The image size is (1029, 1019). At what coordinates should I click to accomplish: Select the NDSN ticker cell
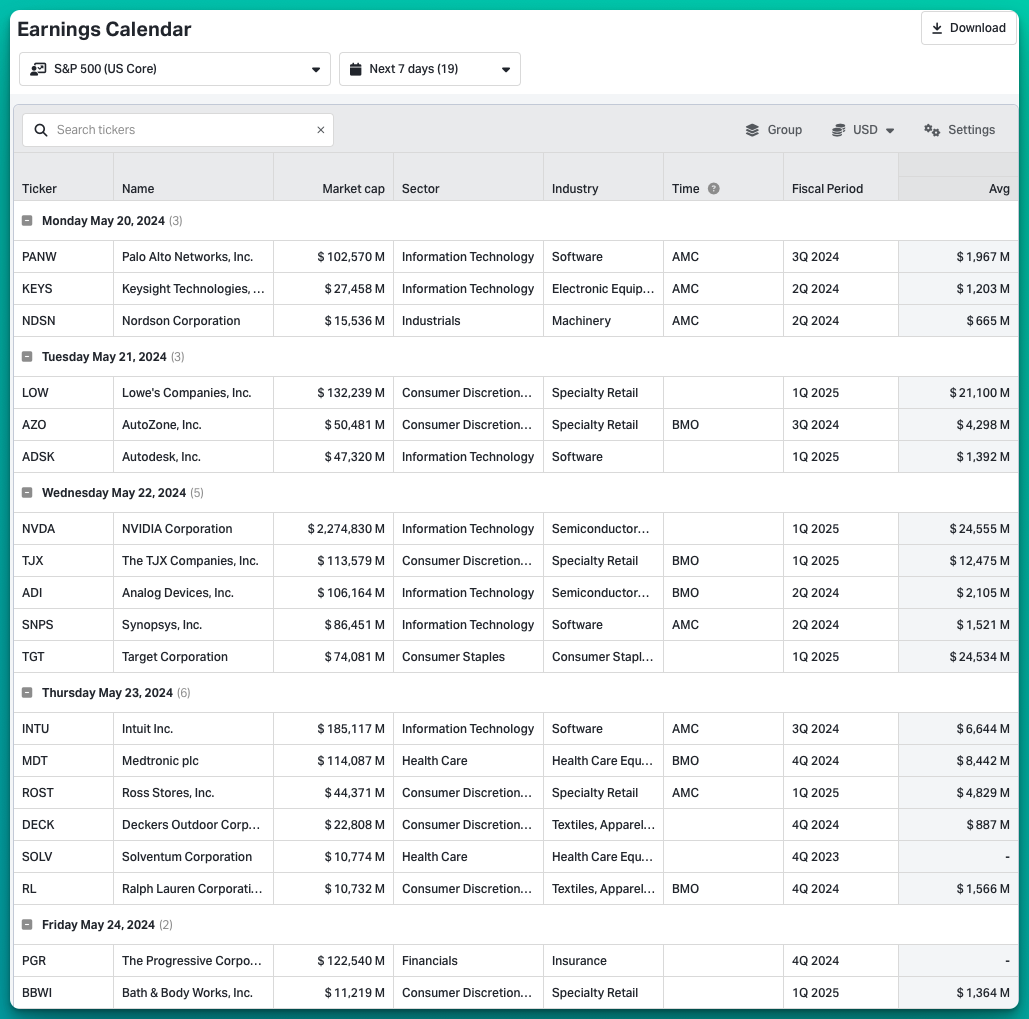[x=64, y=321]
